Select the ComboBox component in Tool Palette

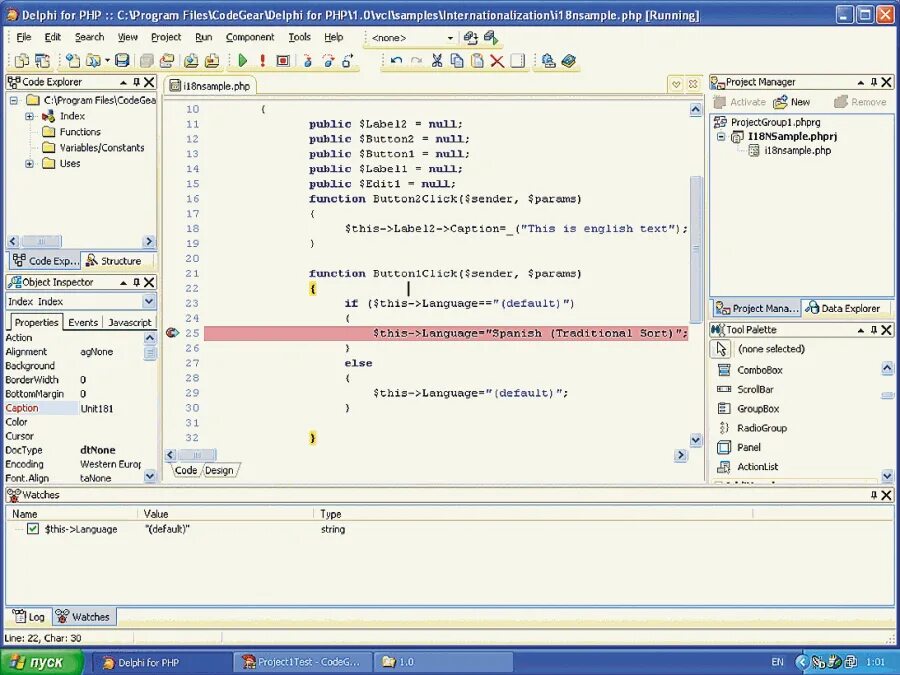759,370
